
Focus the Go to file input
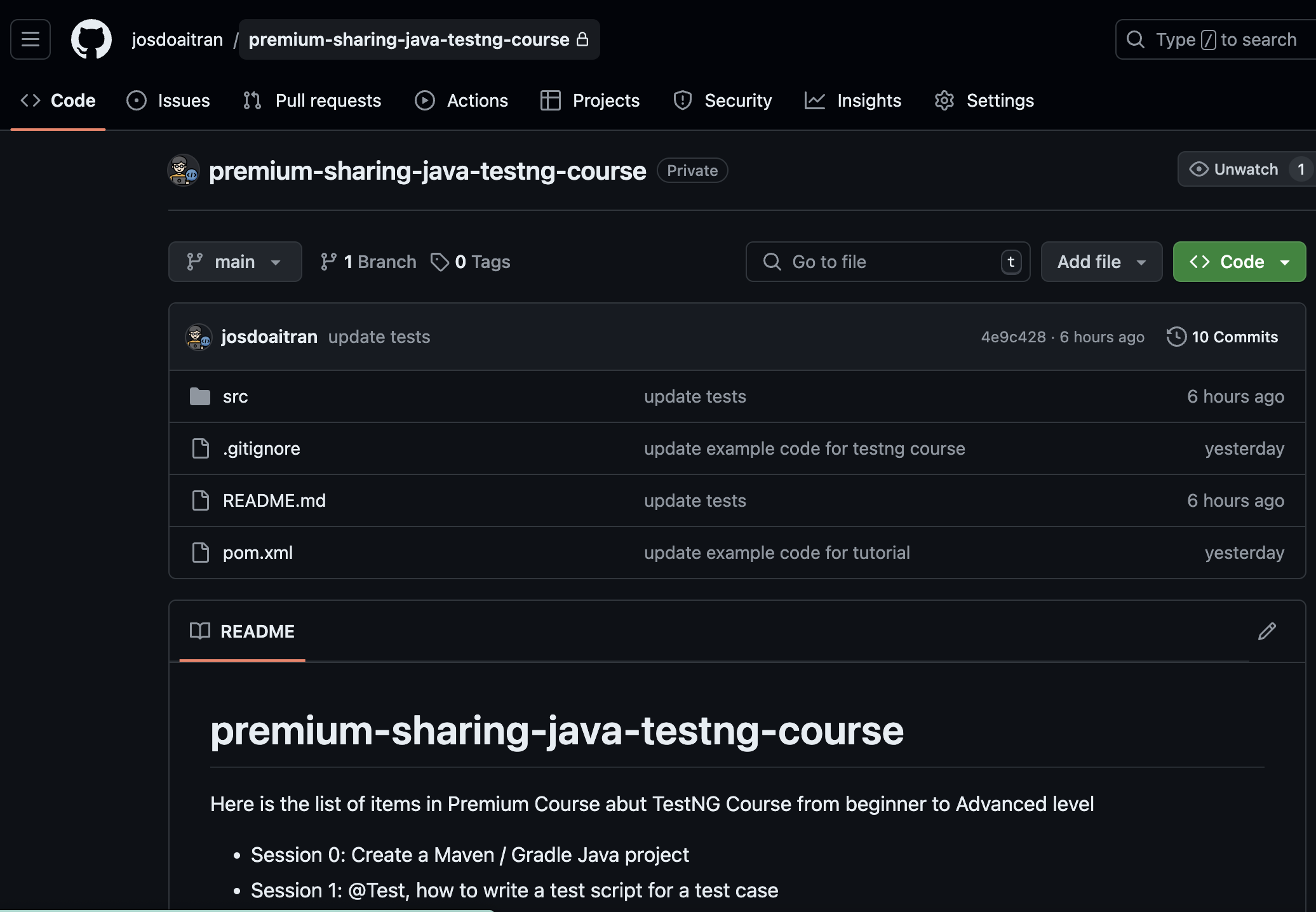click(888, 262)
